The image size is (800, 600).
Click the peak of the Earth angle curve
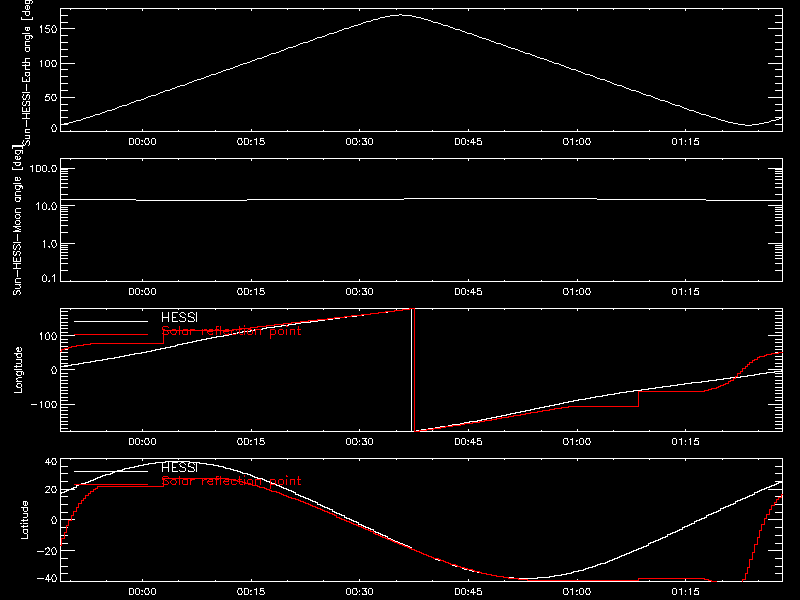point(401,15)
